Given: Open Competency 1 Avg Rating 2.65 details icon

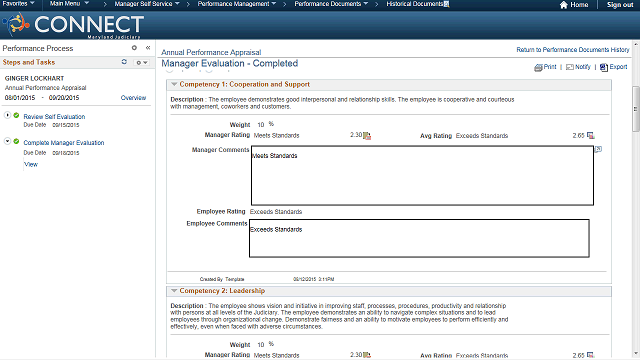Looking at the screenshot, I should click(x=591, y=136).
